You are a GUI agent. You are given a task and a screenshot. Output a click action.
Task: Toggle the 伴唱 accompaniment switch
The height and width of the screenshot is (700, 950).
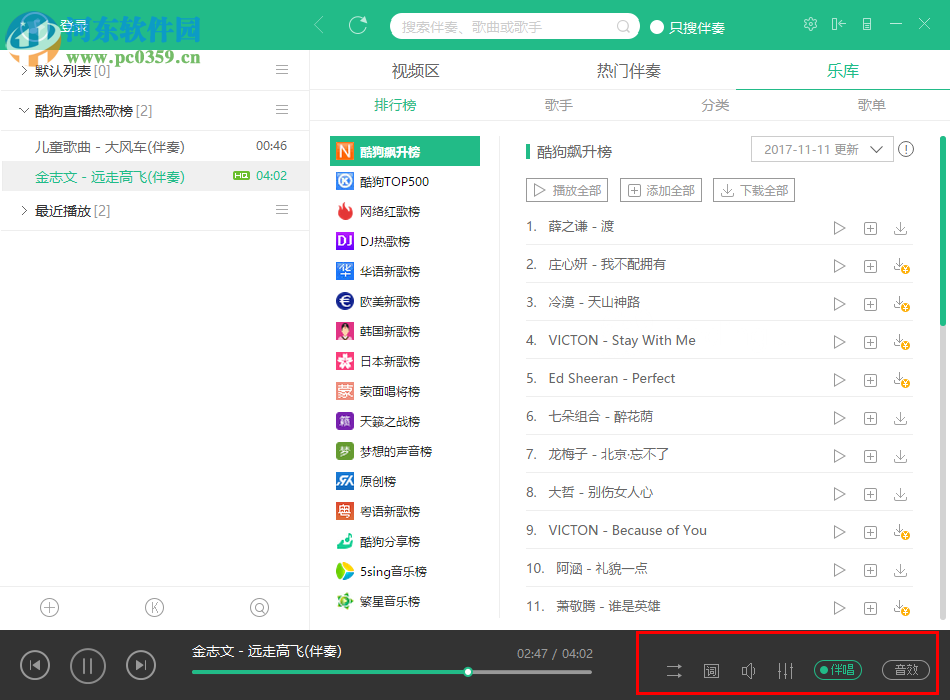(837, 670)
